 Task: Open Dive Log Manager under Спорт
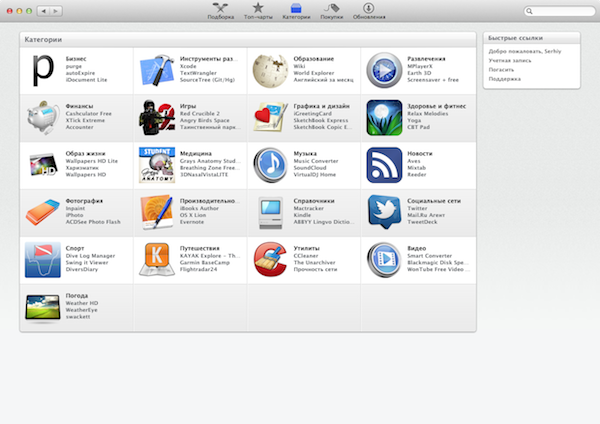[x=90, y=256]
